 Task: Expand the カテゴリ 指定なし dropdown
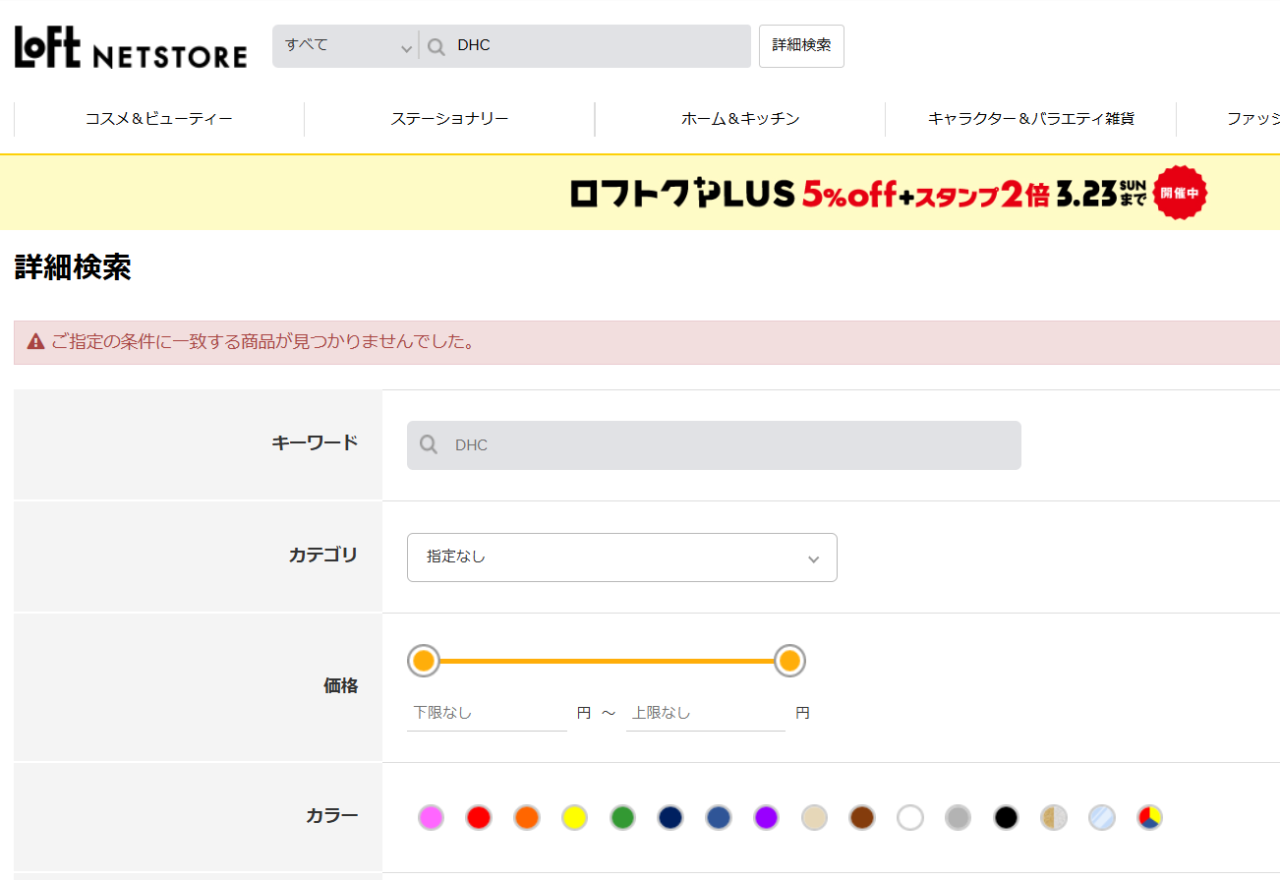(622, 557)
